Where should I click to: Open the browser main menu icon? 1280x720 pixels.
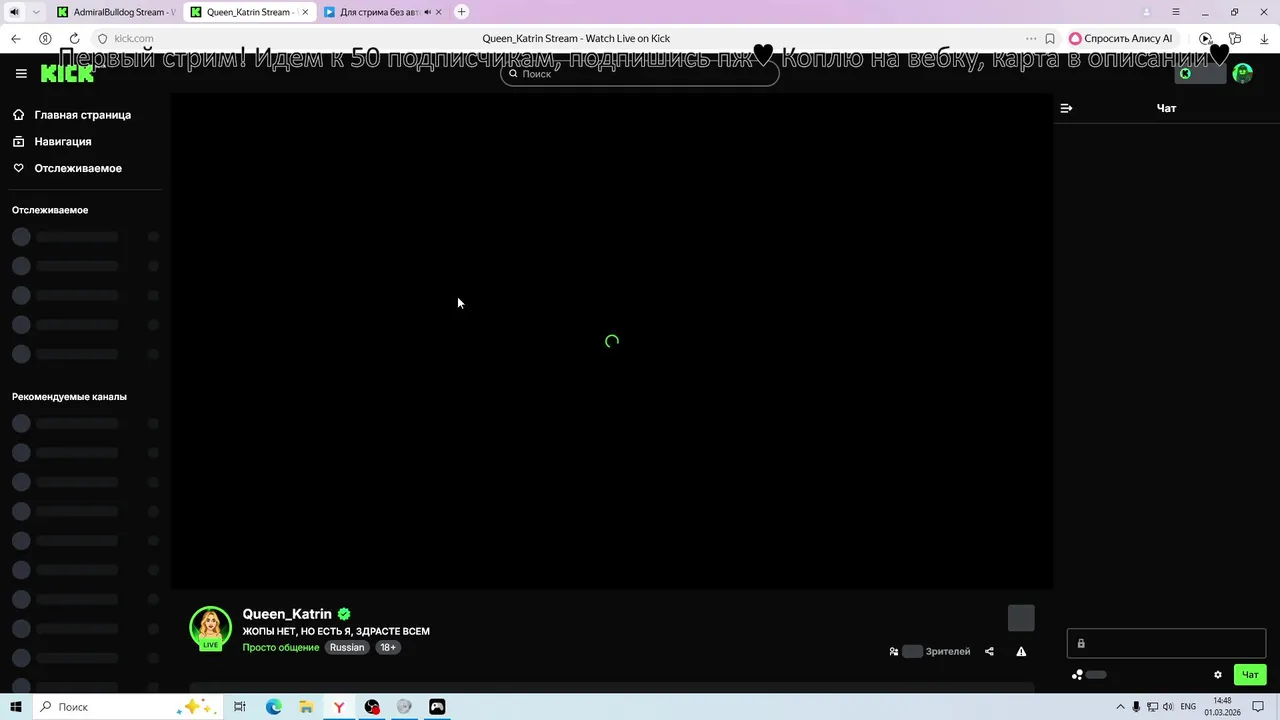tap(1176, 12)
